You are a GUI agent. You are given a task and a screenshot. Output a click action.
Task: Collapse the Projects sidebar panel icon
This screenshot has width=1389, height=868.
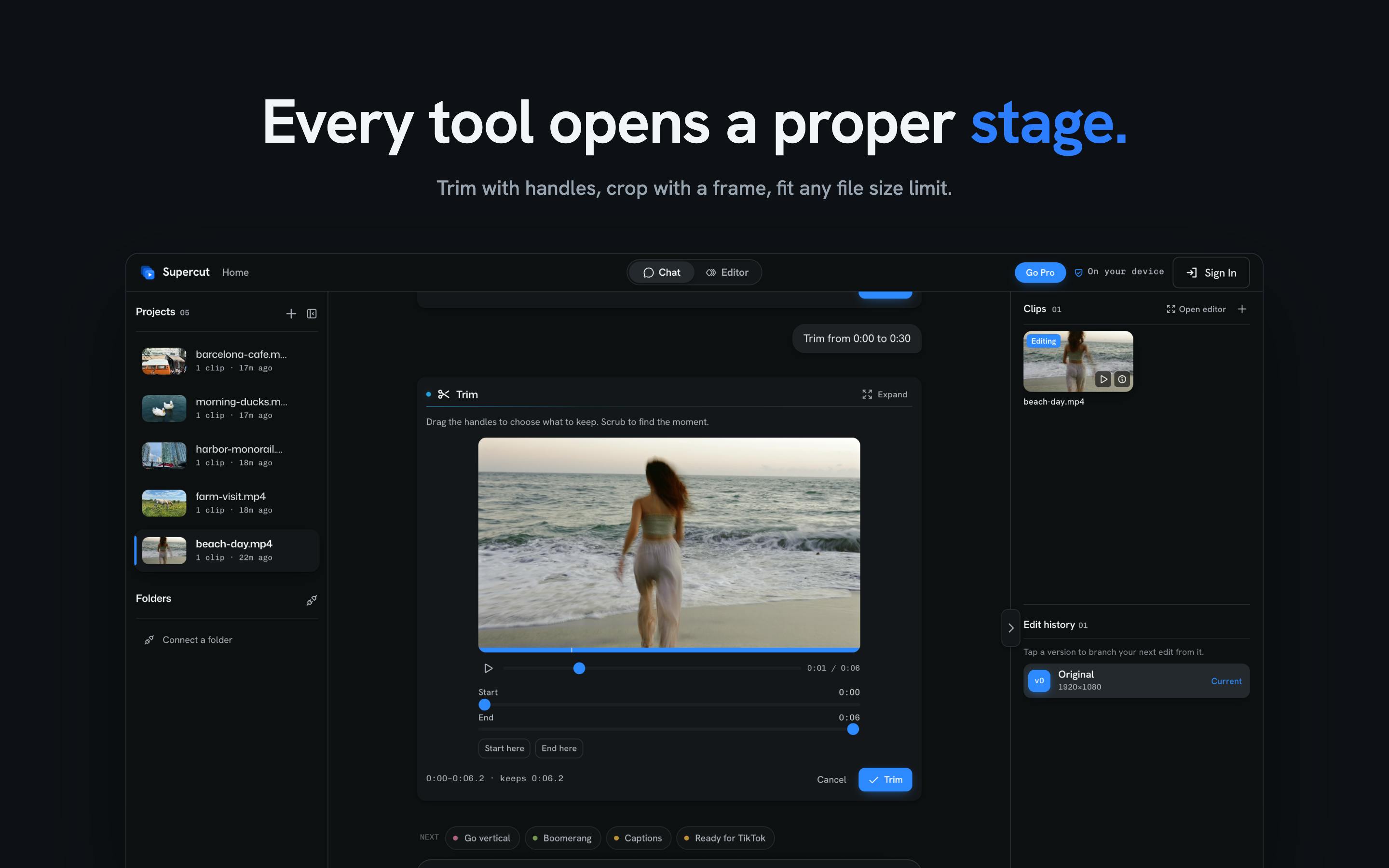(x=312, y=313)
